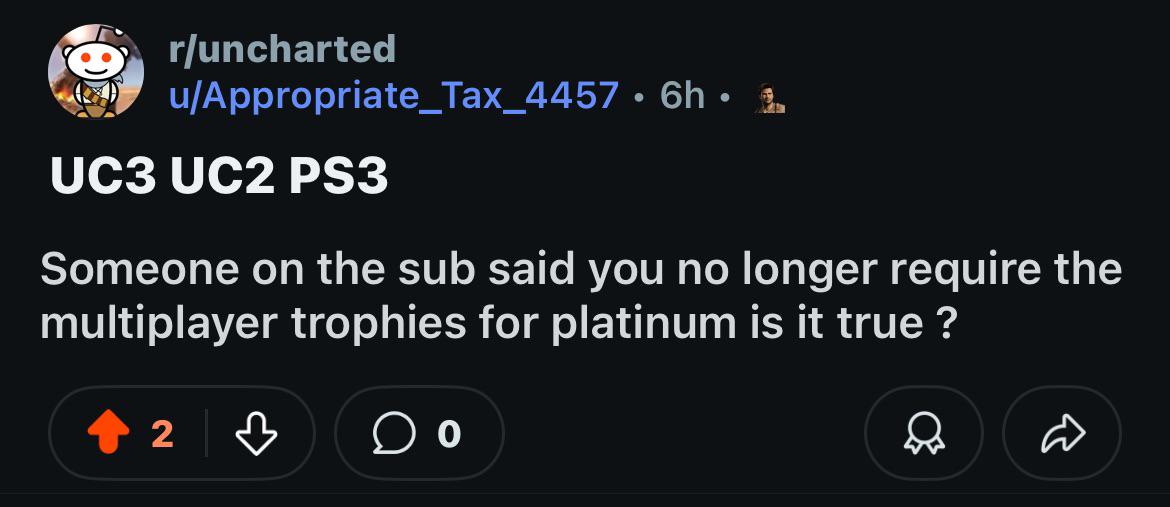Click the rounded award button outline

click(x=923, y=433)
